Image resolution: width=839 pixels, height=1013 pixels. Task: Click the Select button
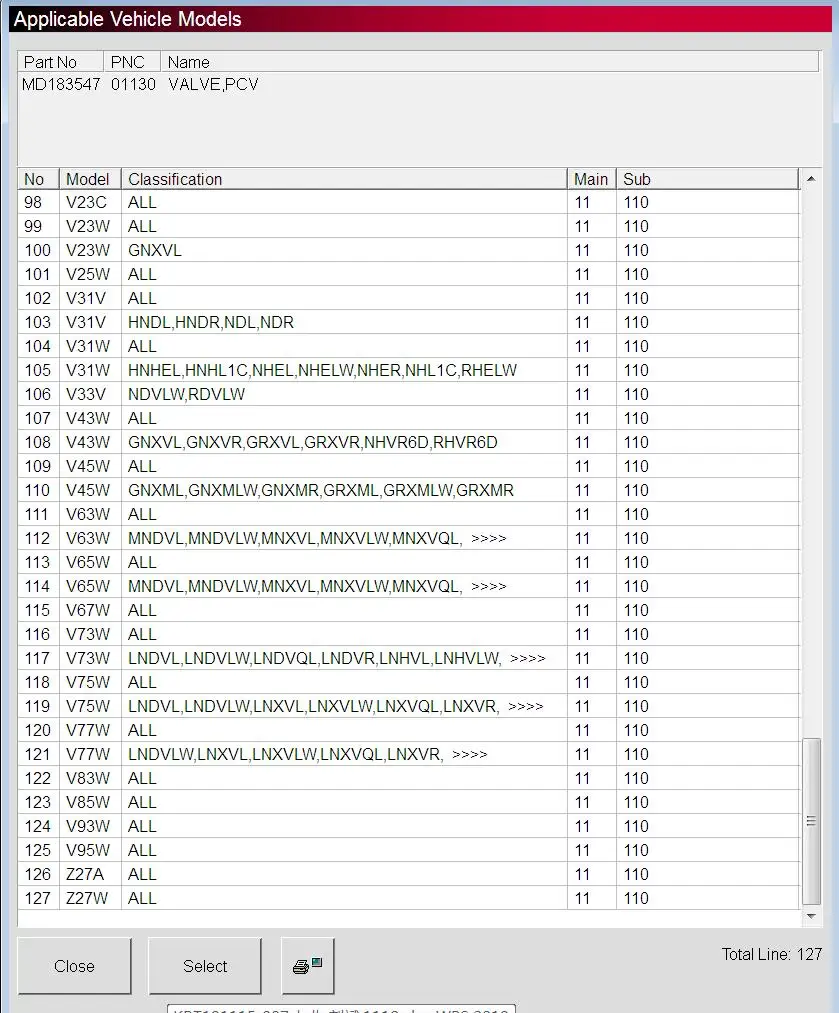click(x=205, y=966)
